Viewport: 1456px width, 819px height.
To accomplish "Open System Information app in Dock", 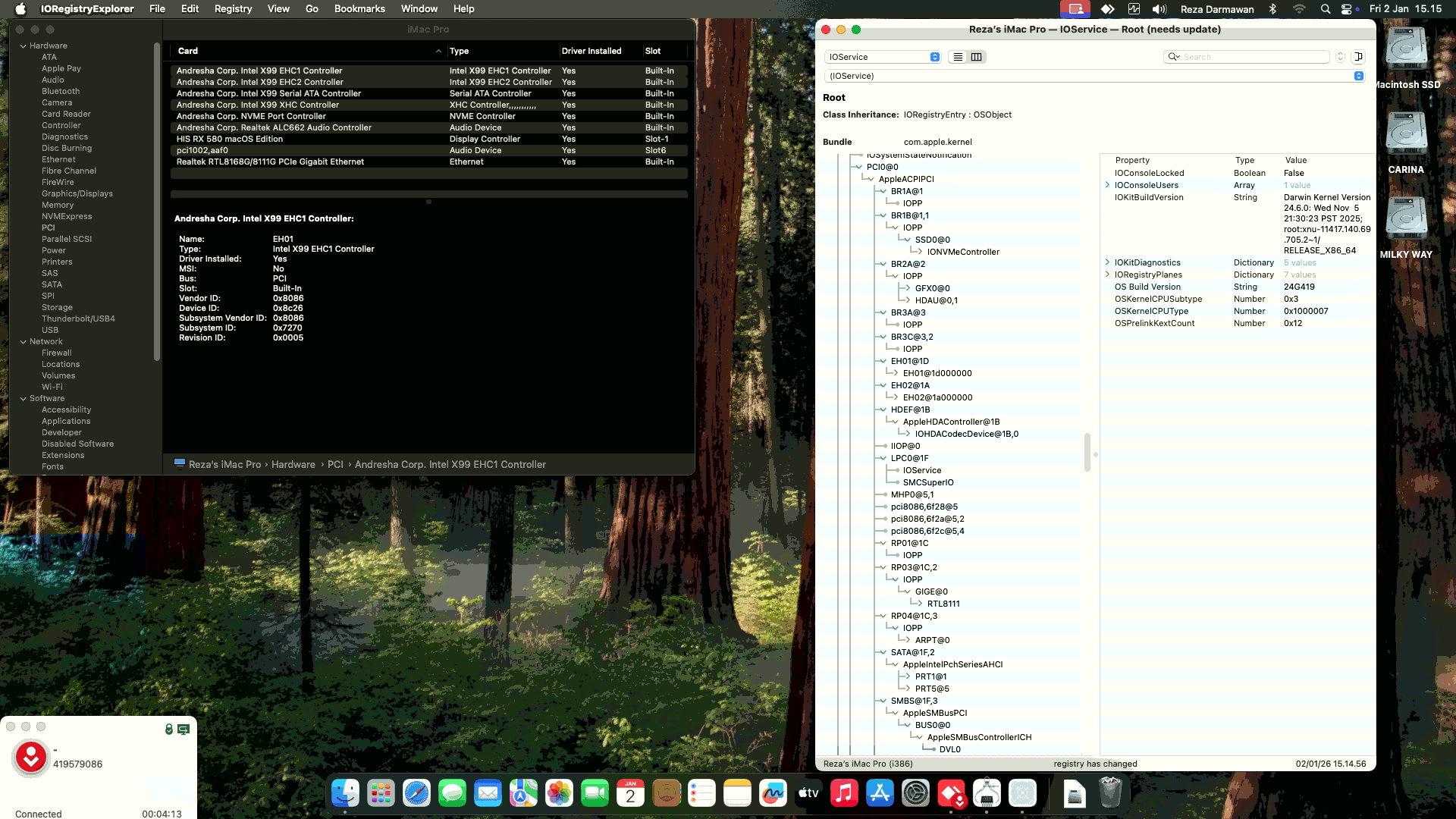I will pyautogui.click(x=987, y=794).
